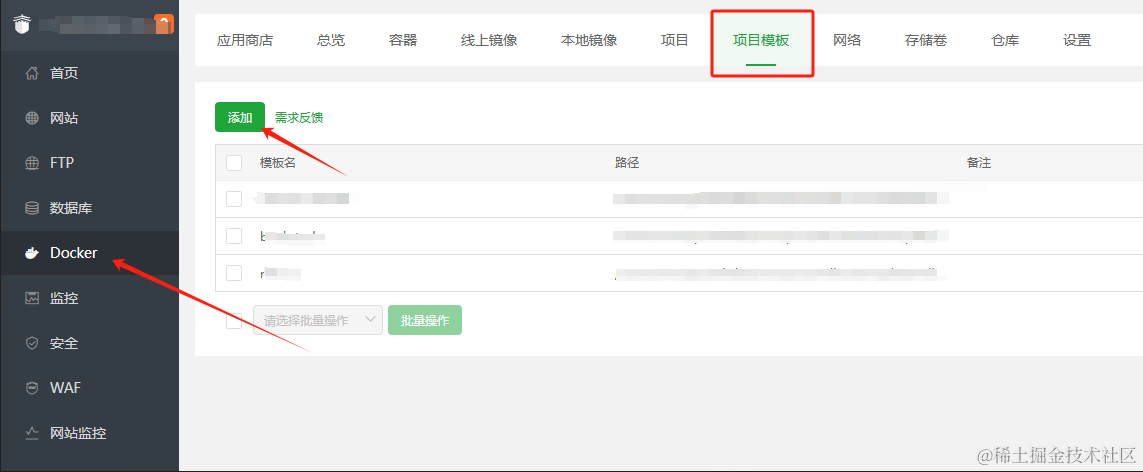Select the 项目模板 tab
The width and height of the screenshot is (1143, 472).
pyautogui.click(x=761, y=40)
